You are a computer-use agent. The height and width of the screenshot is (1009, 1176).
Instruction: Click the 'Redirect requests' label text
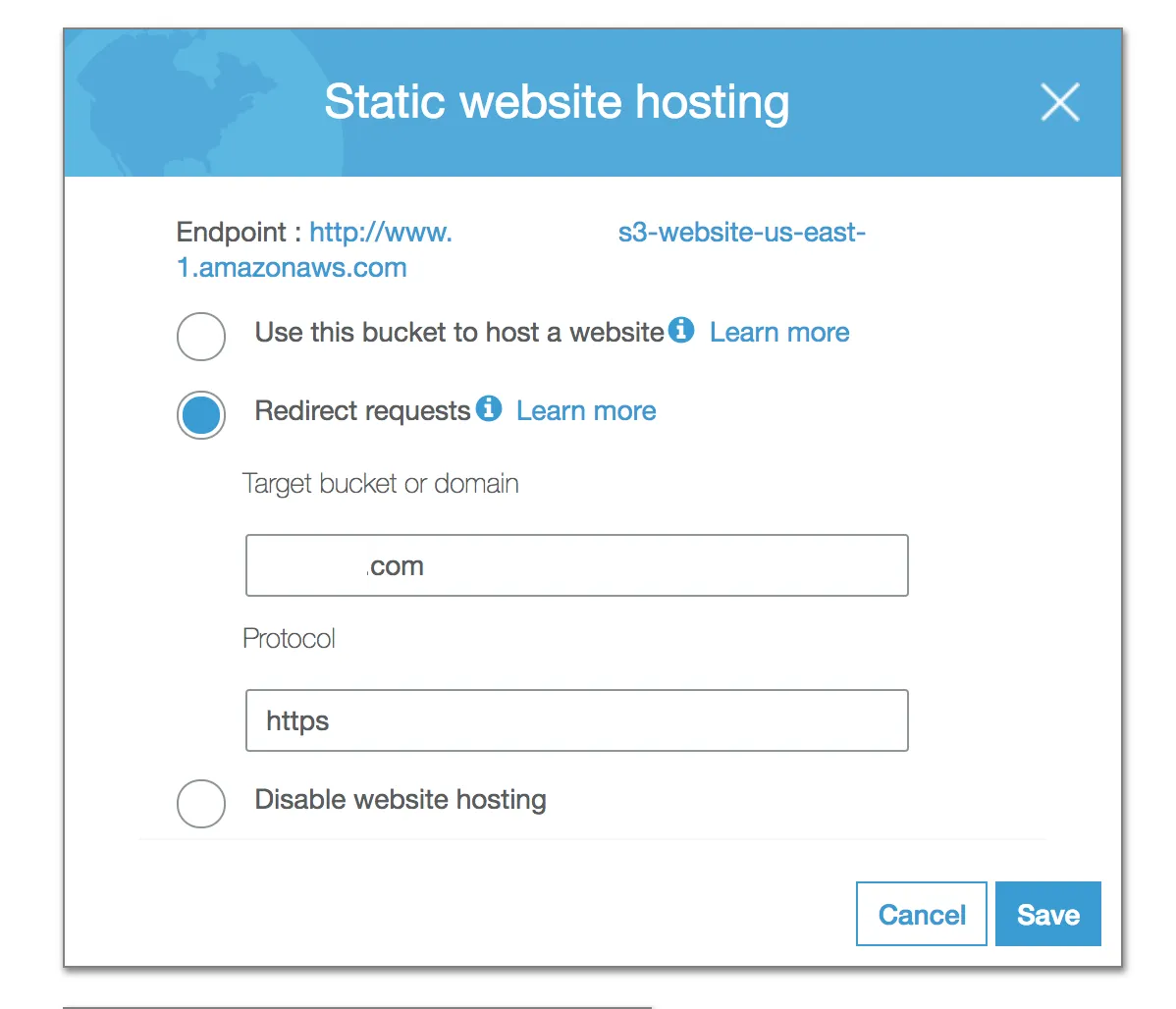pyautogui.click(x=362, y=411)
